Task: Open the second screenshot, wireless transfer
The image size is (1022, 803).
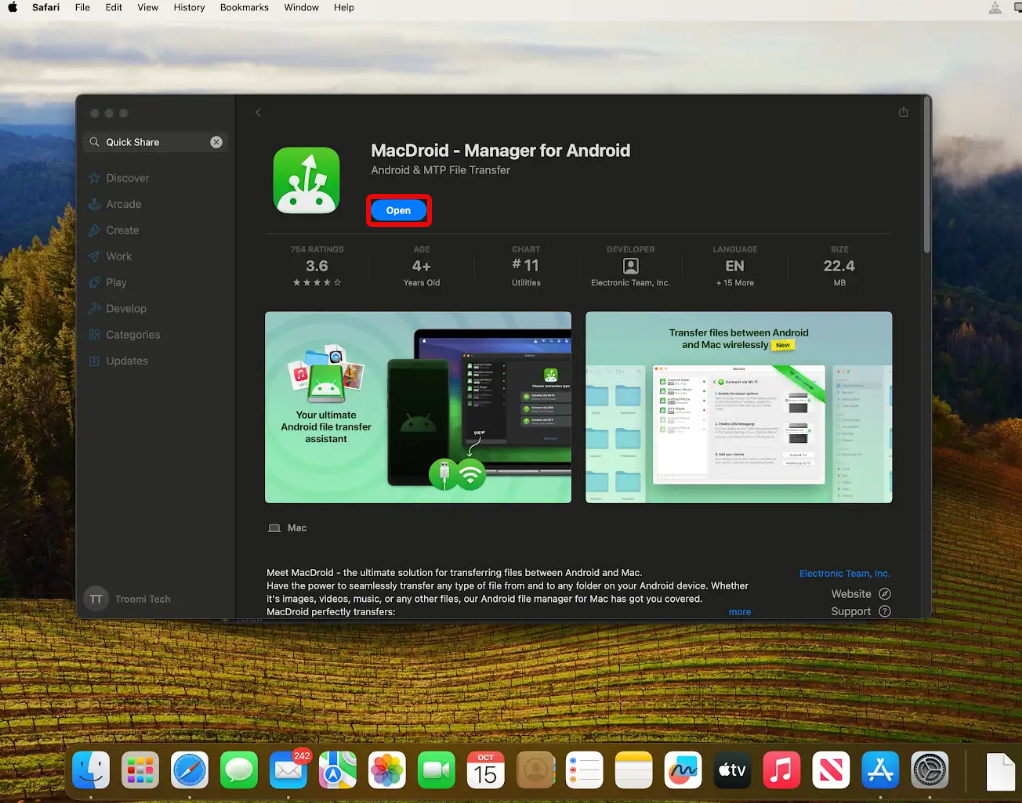Action: coord(738,407)
